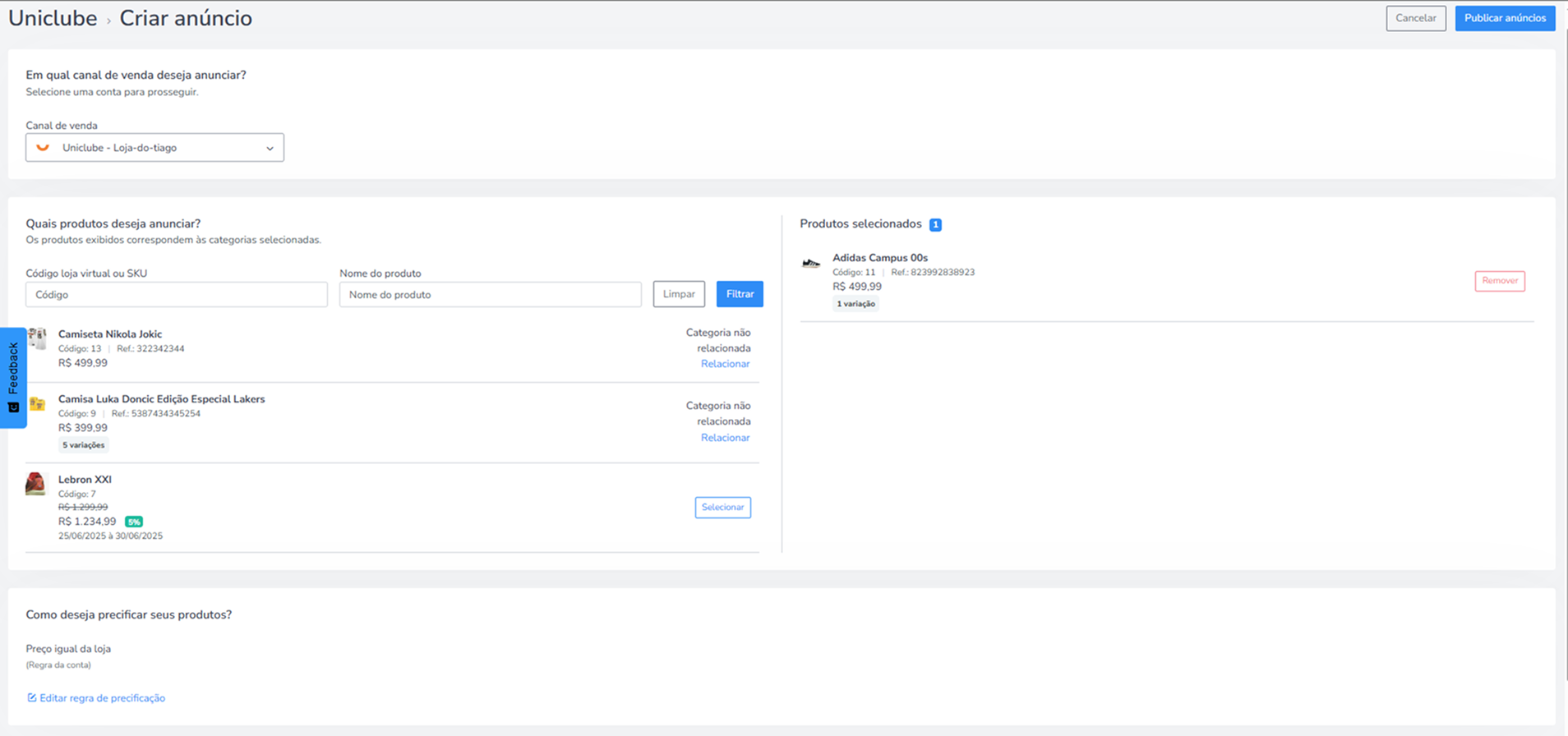Screen dimensions: 1568x736
Task: Clear filters with the Limpar button
Action: (x=679, y=294)
